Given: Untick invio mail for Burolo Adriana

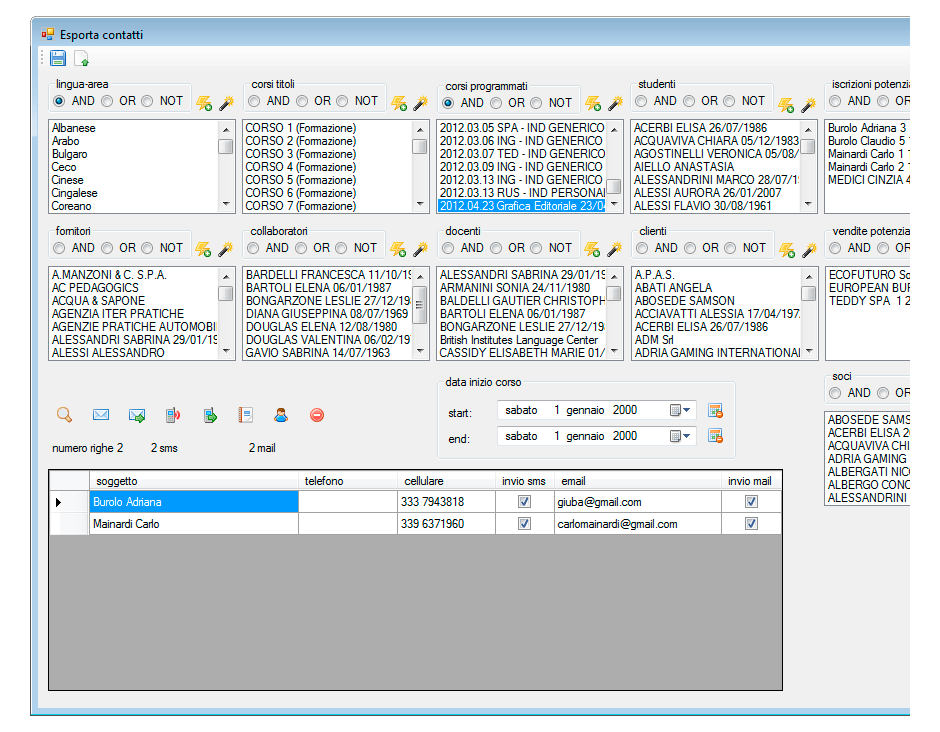Looking at the screenshot, I should coord(751,502).
